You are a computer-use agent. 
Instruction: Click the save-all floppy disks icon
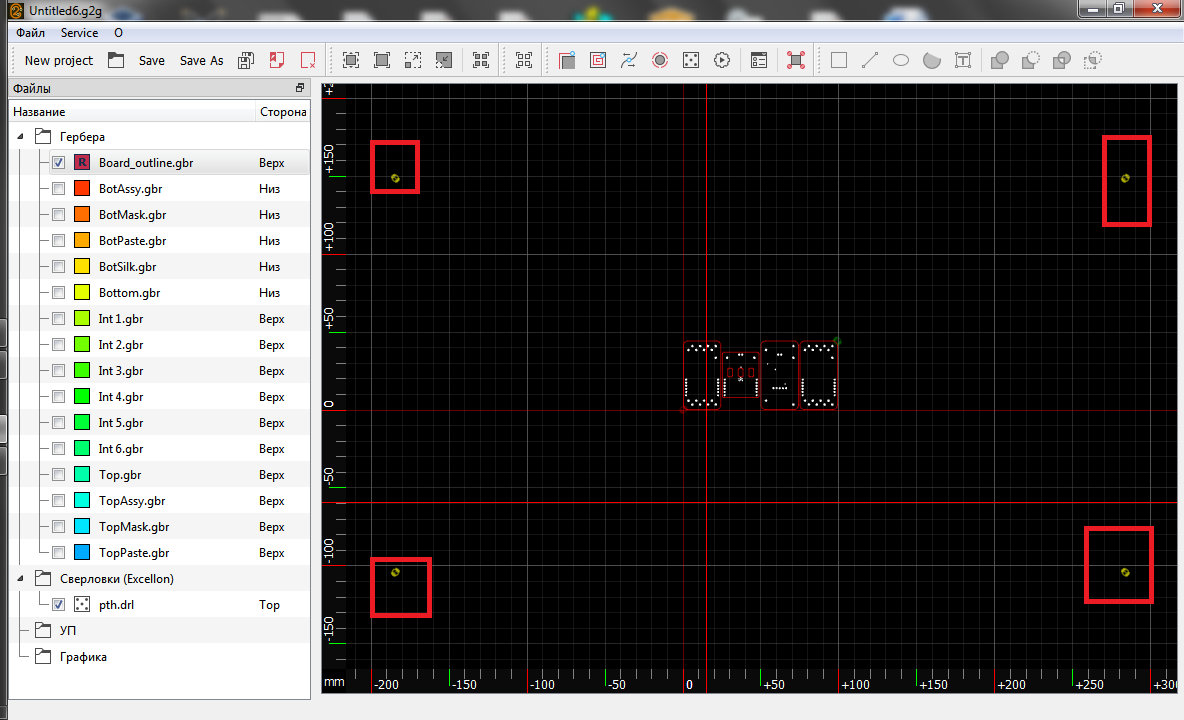(246, 60)
